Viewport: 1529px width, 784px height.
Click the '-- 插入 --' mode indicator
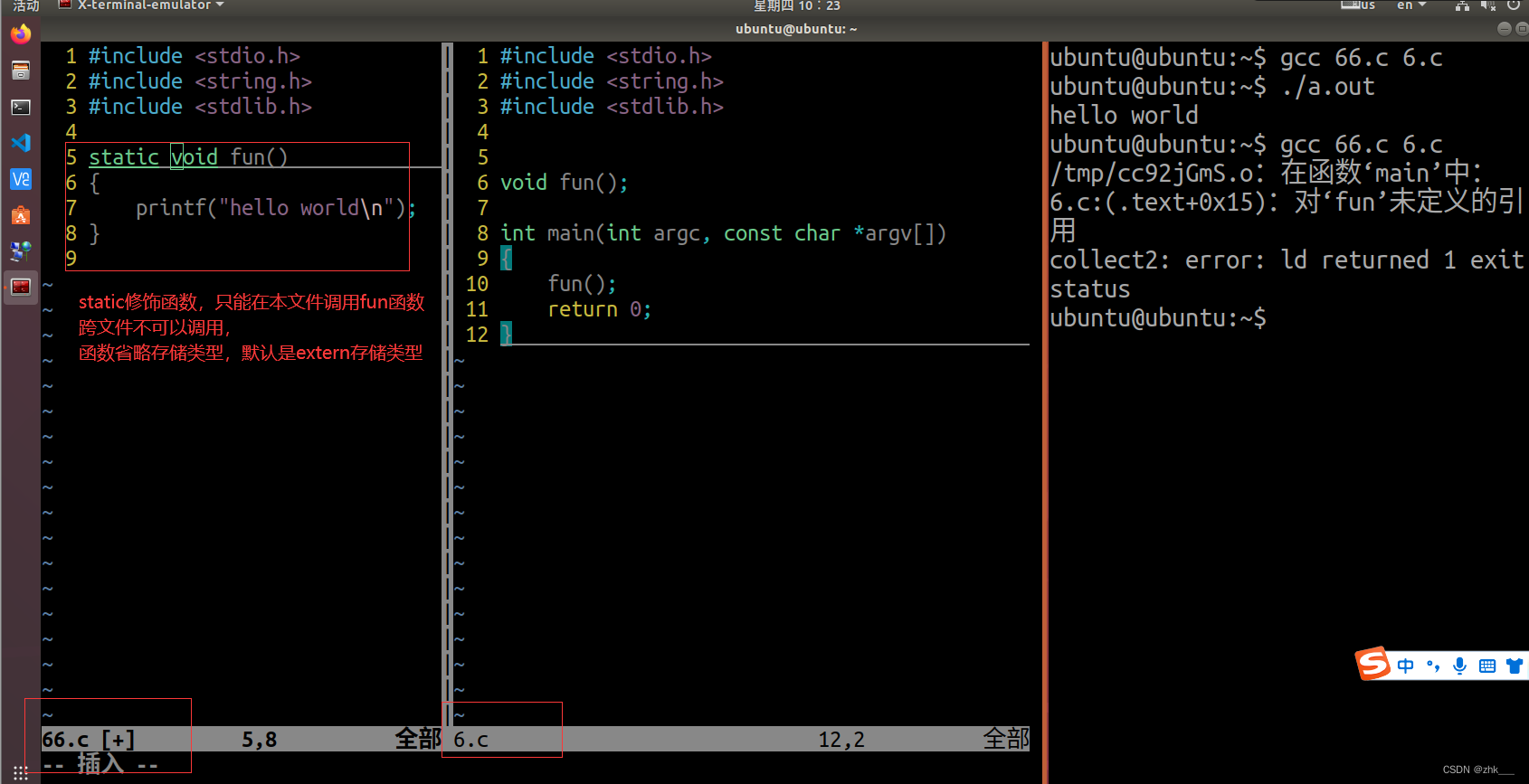[100, 764]
